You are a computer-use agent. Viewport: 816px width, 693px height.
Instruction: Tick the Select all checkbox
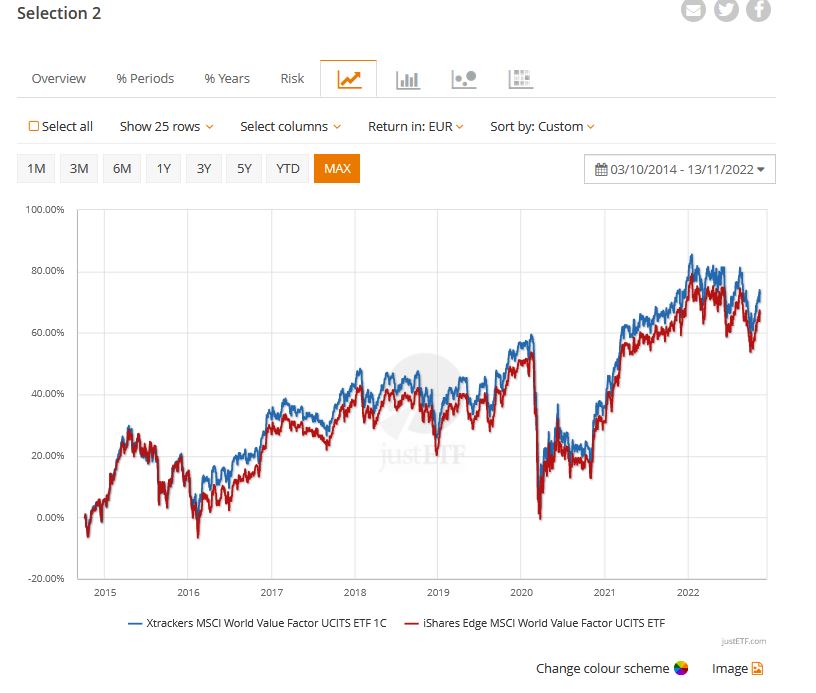point(34,126)
